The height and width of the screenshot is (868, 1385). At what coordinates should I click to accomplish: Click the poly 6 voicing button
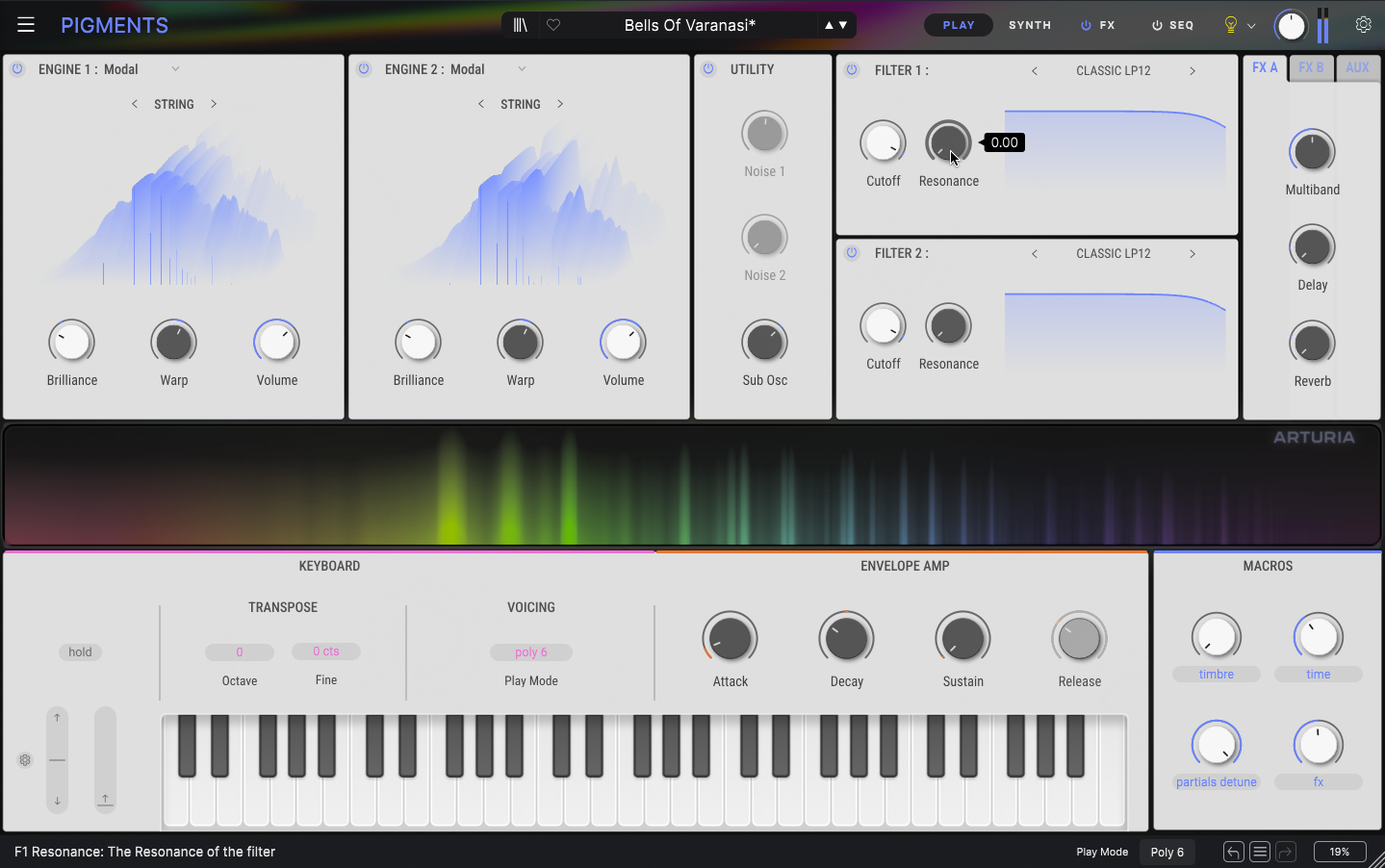coord(531,652)
